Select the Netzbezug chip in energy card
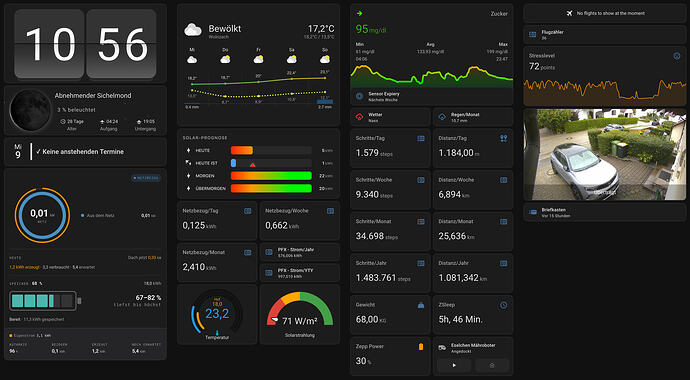 [x=146, y=178]
